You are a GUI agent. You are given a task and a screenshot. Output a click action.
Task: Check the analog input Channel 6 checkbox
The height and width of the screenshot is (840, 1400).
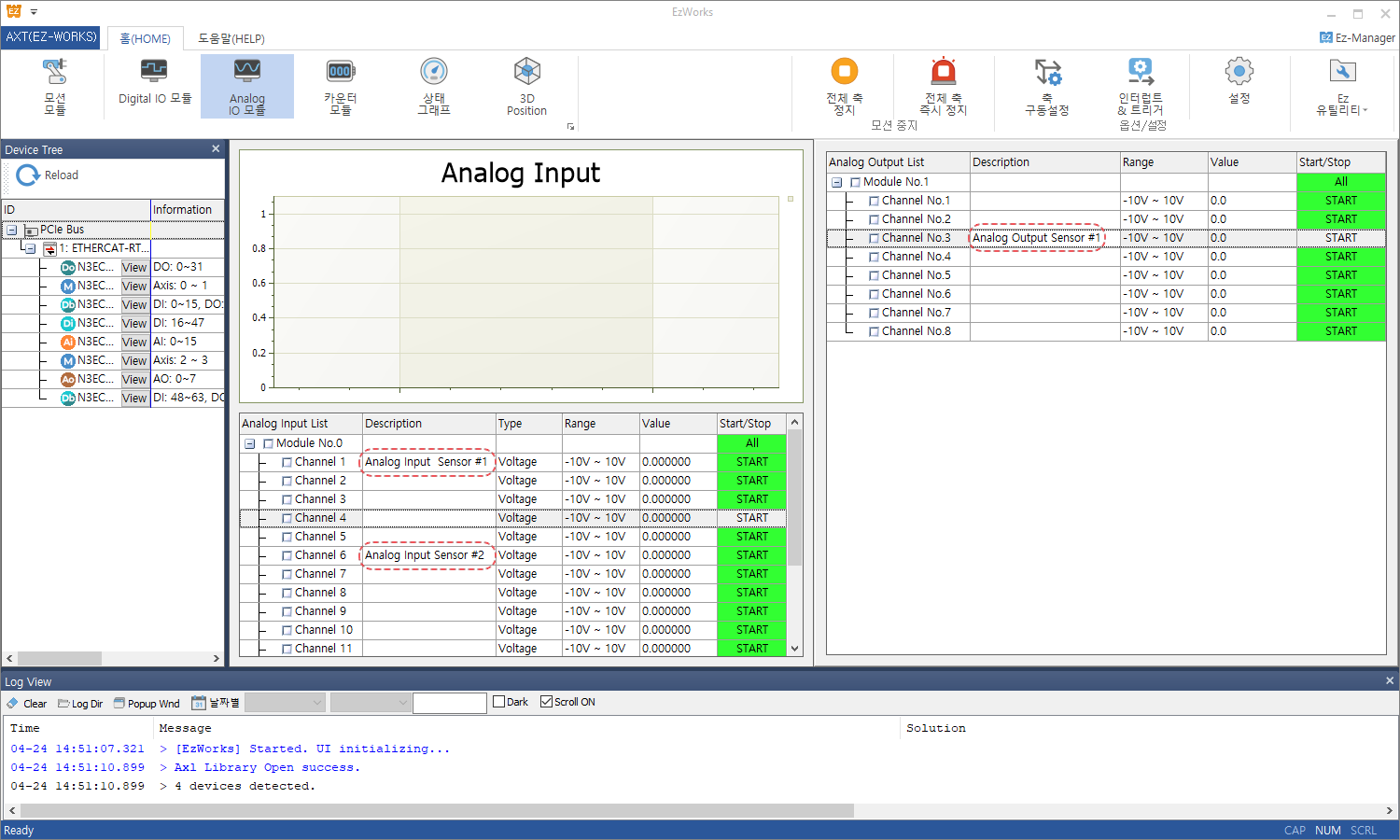coord(287,555)
